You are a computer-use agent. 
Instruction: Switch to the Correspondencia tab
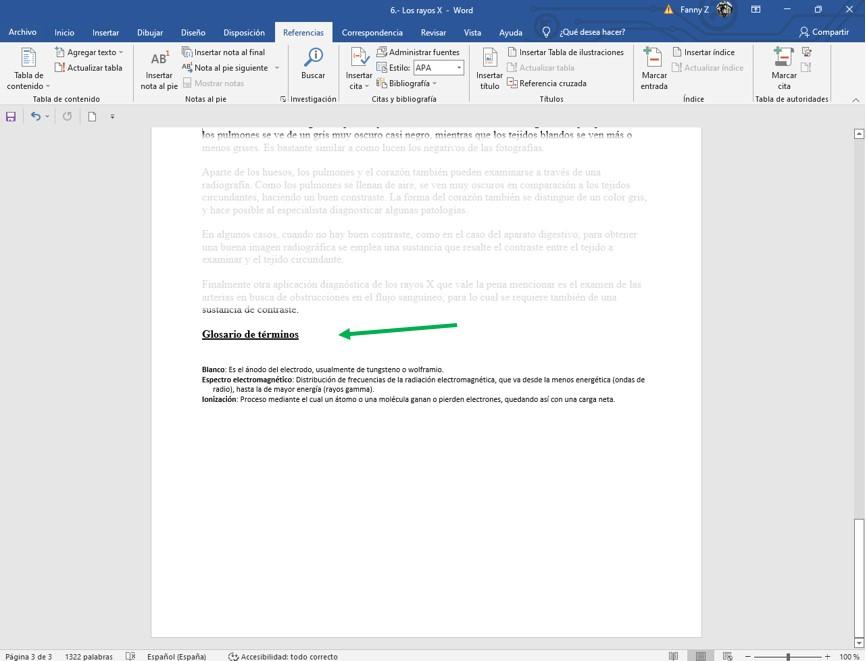tap(370, 32)
